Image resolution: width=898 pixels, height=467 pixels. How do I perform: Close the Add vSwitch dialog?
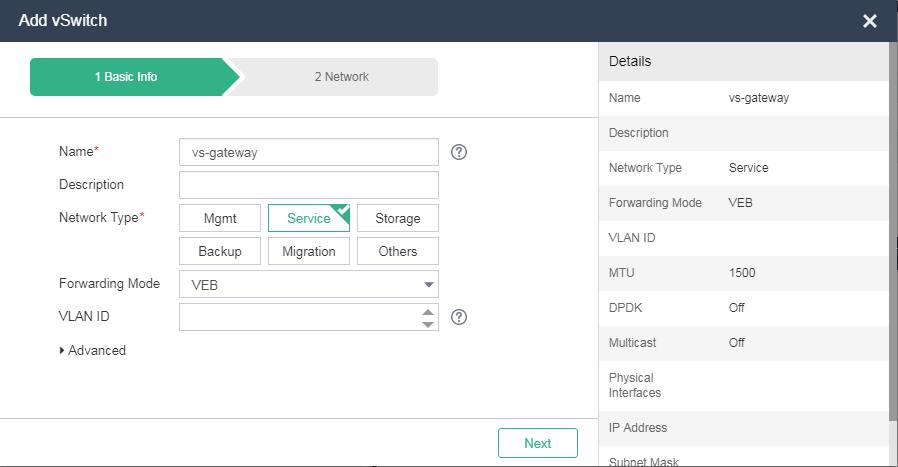pos(869,21)
